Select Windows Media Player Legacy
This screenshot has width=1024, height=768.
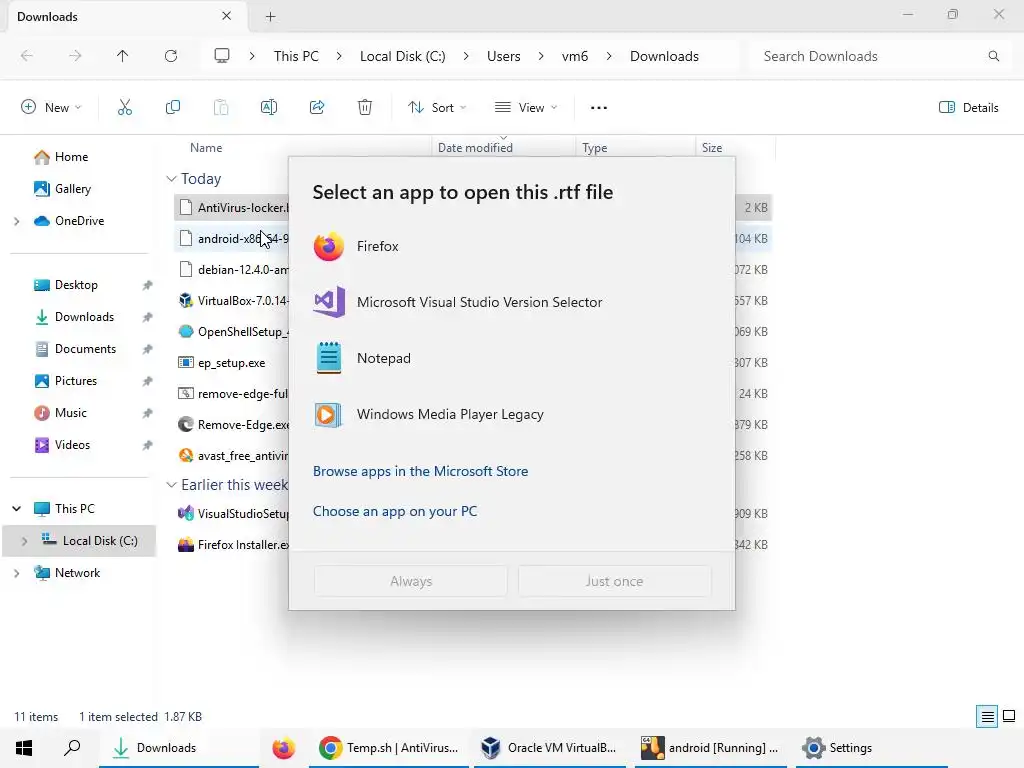tap(511, 415)
